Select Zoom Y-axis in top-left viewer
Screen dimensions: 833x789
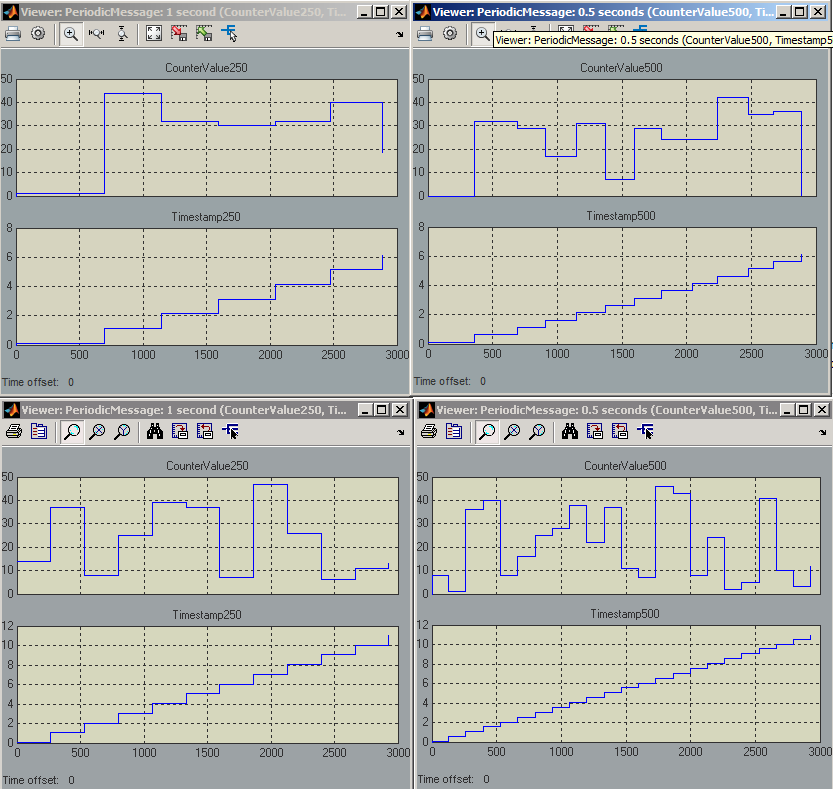(122, 33)
